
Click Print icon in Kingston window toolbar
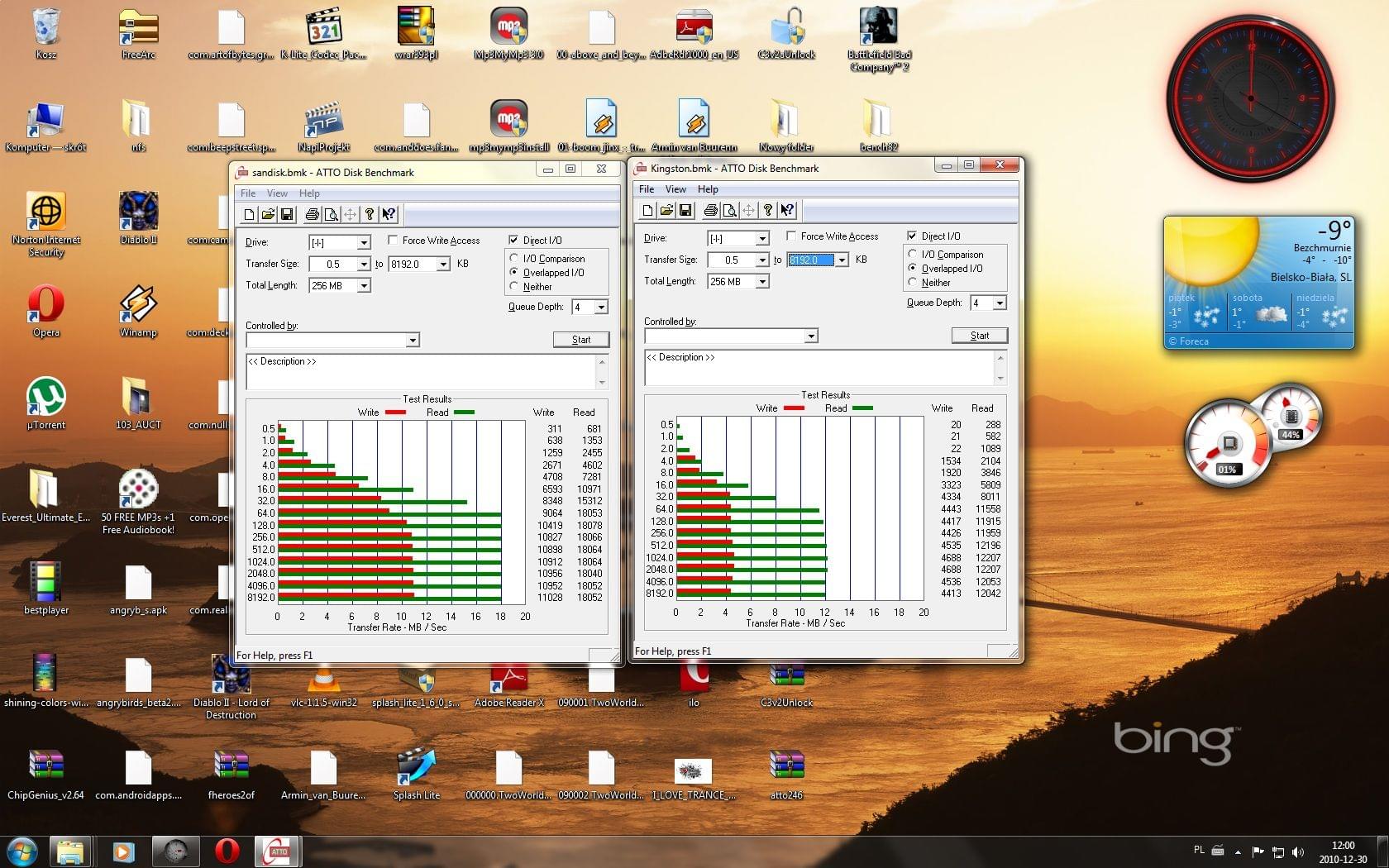(x=710, y=211)
